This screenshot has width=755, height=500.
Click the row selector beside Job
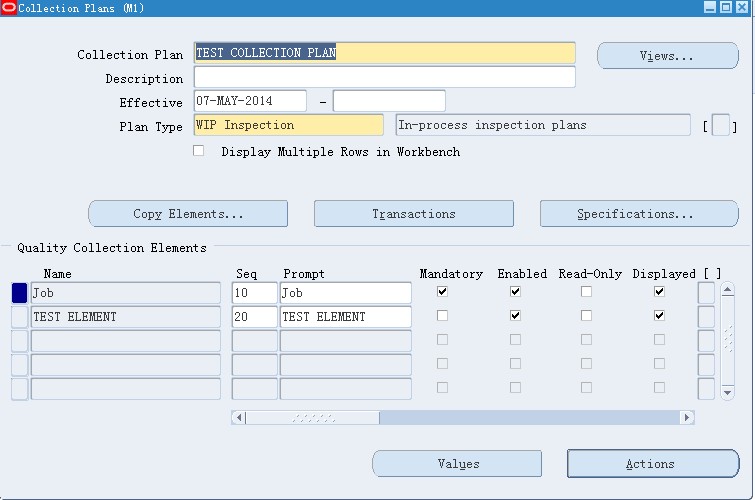(19, 293)
